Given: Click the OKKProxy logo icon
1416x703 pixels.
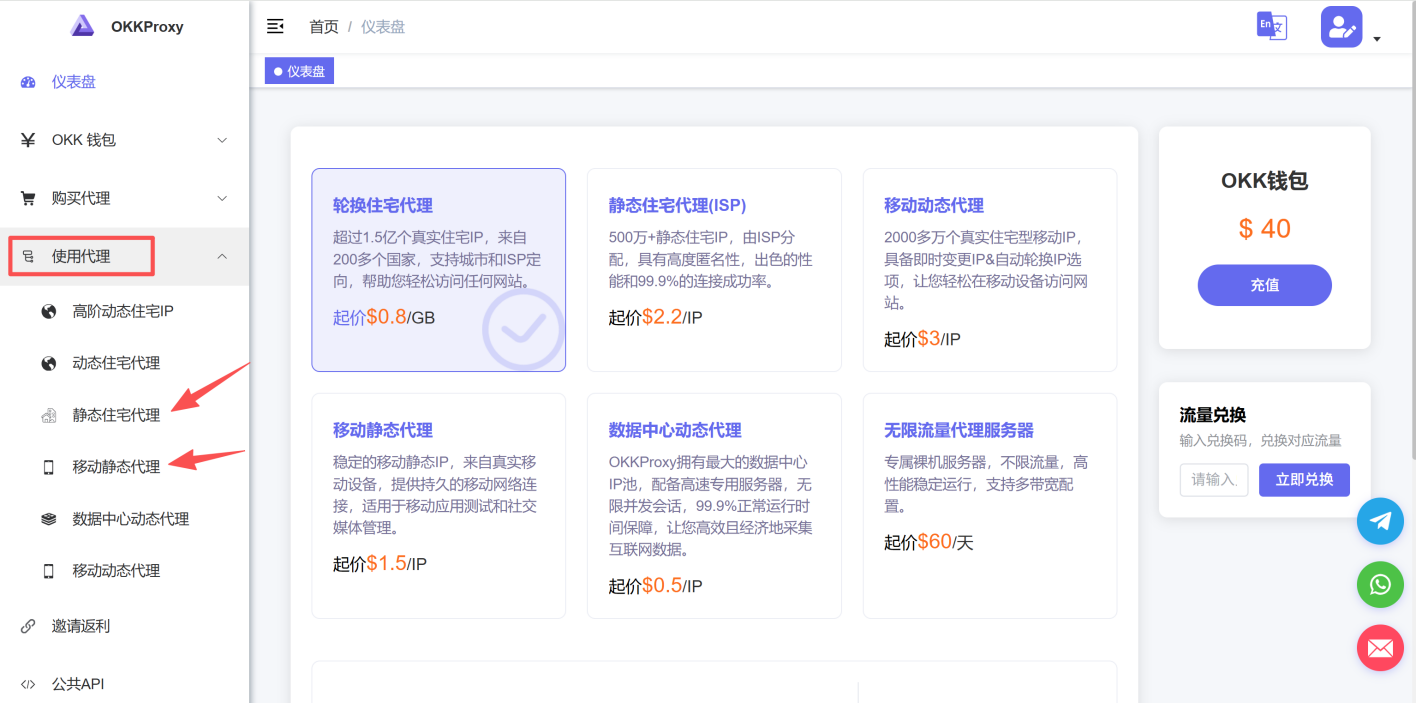Looking at the screenshot, I should [83, 26].
